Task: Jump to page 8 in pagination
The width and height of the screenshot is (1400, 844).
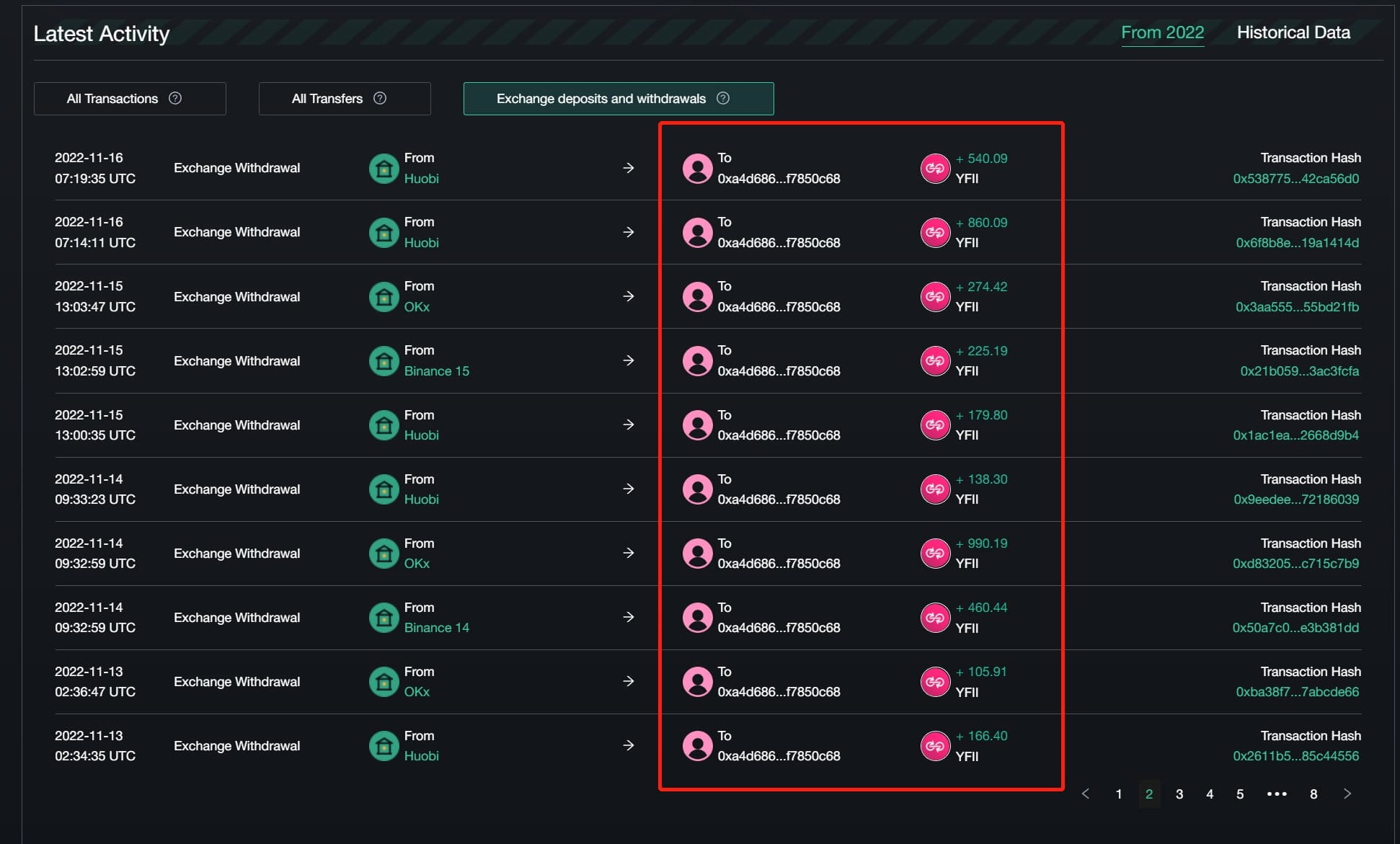Action: (1313, 794)
